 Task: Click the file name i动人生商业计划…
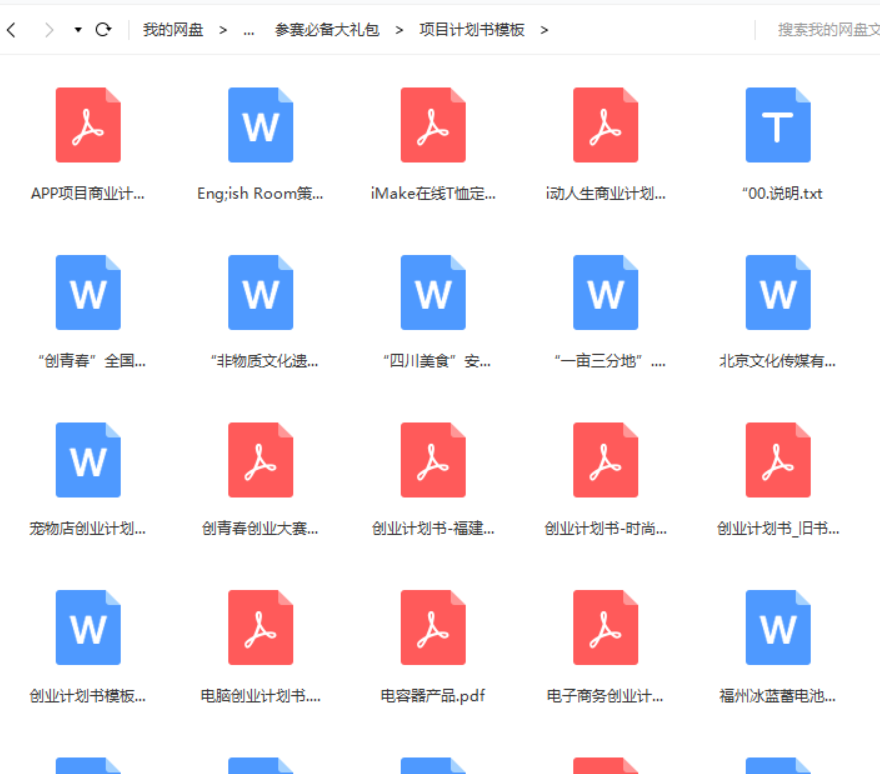[606, 194]
